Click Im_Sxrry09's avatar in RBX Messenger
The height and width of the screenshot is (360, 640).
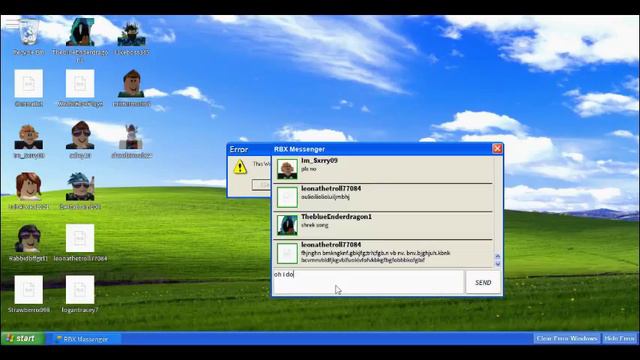pyautogui.click(x=287, y=169)
